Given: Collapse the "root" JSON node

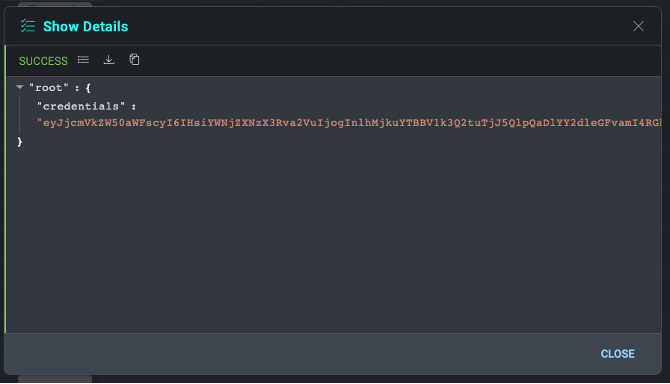Looking at the screenshot, I should coord(20,87).
